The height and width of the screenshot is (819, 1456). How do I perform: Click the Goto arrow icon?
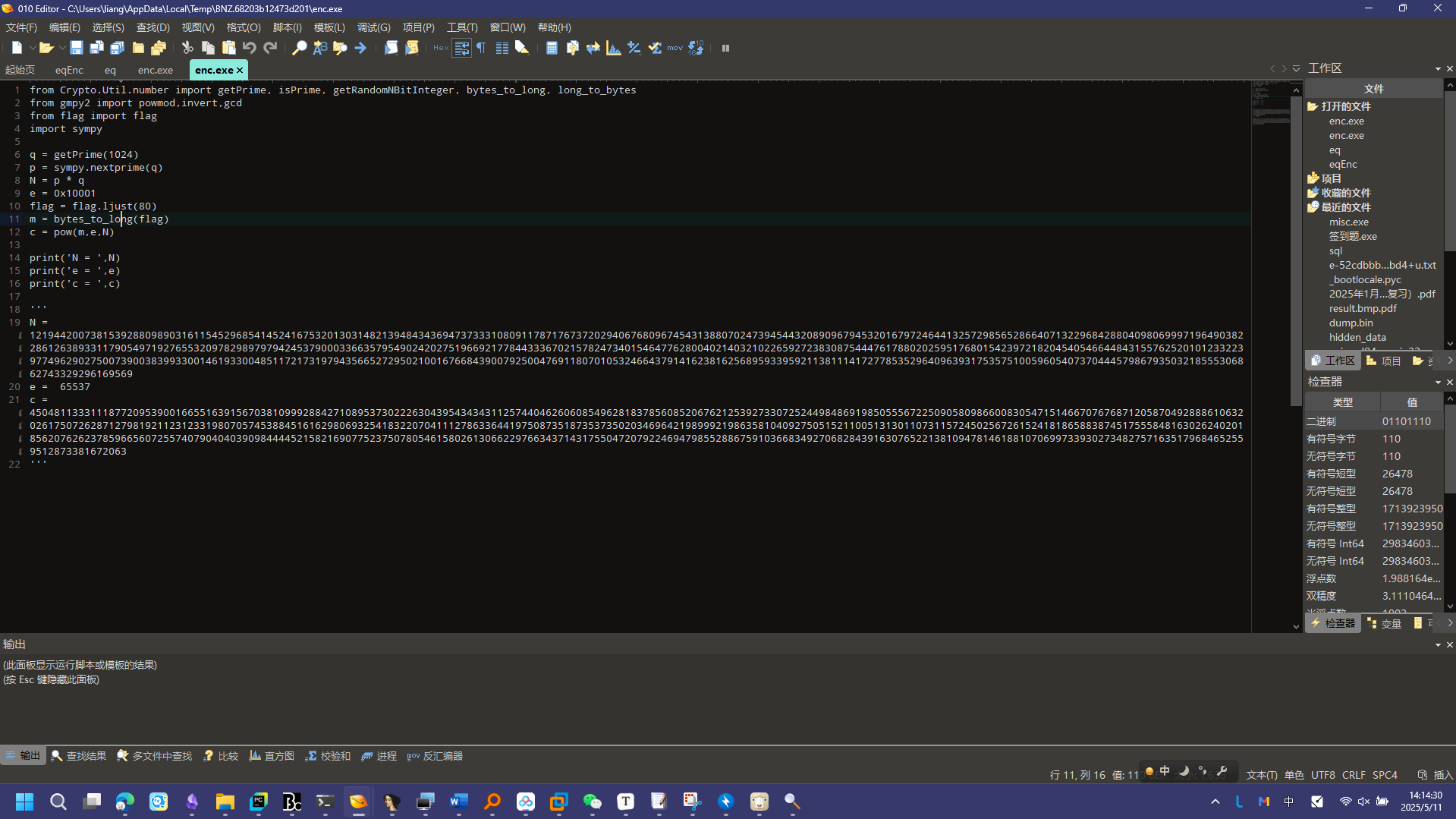360,48
